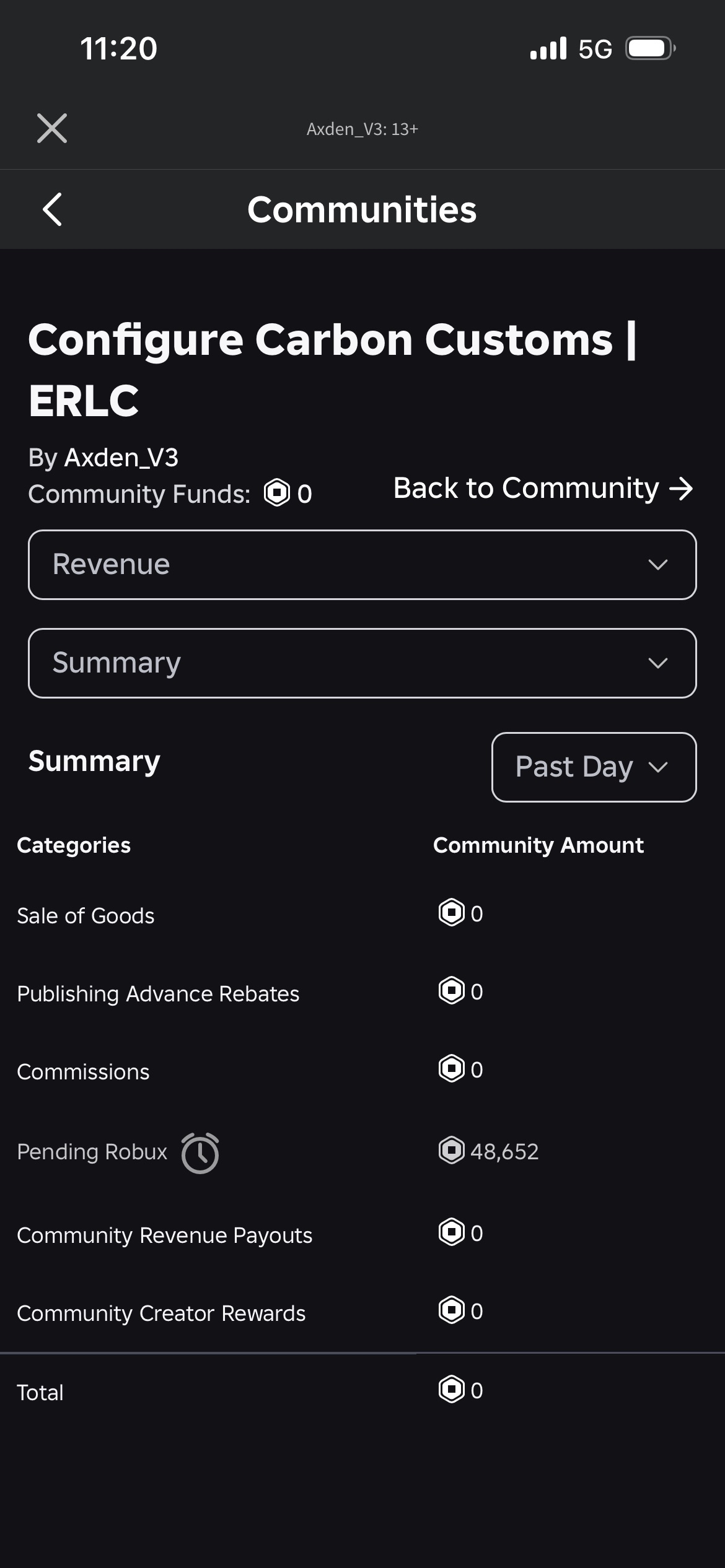Go back using the left chevron arrow
The height and width of the screenshot is (1568, 725).
pyautogui.click(x=53, y=209)
